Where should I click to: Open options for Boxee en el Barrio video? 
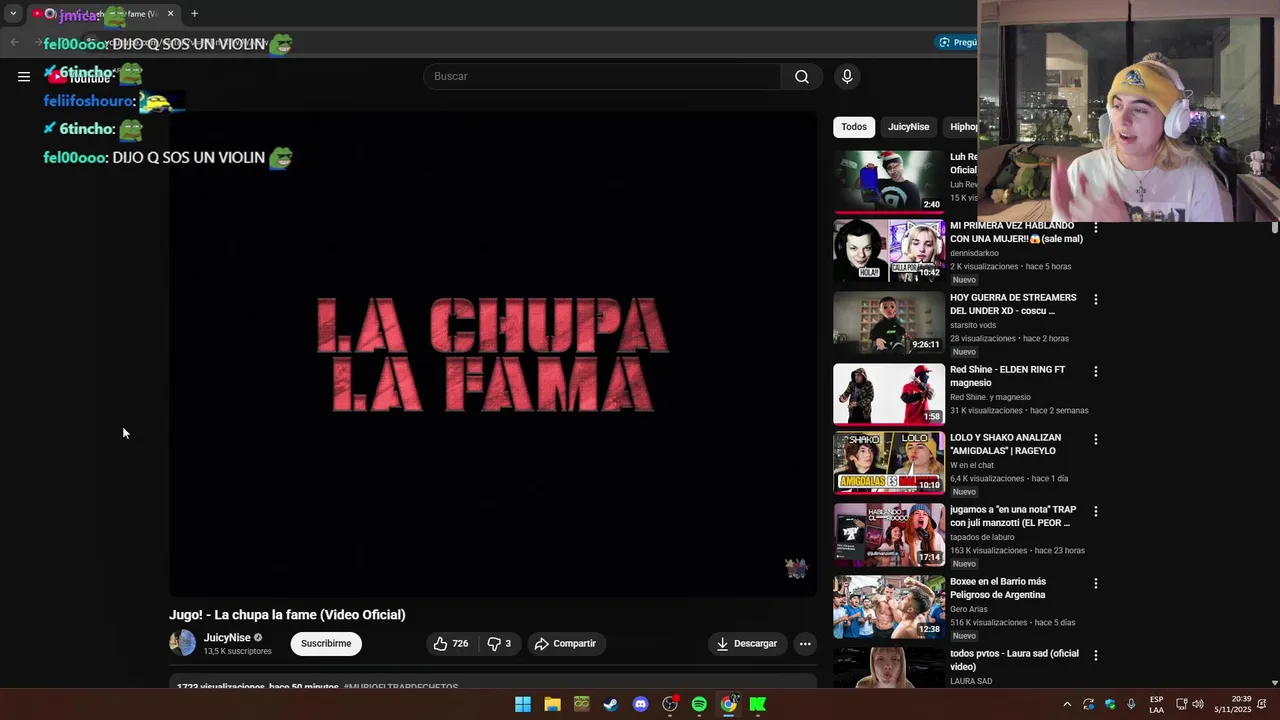click(1096, 583)
